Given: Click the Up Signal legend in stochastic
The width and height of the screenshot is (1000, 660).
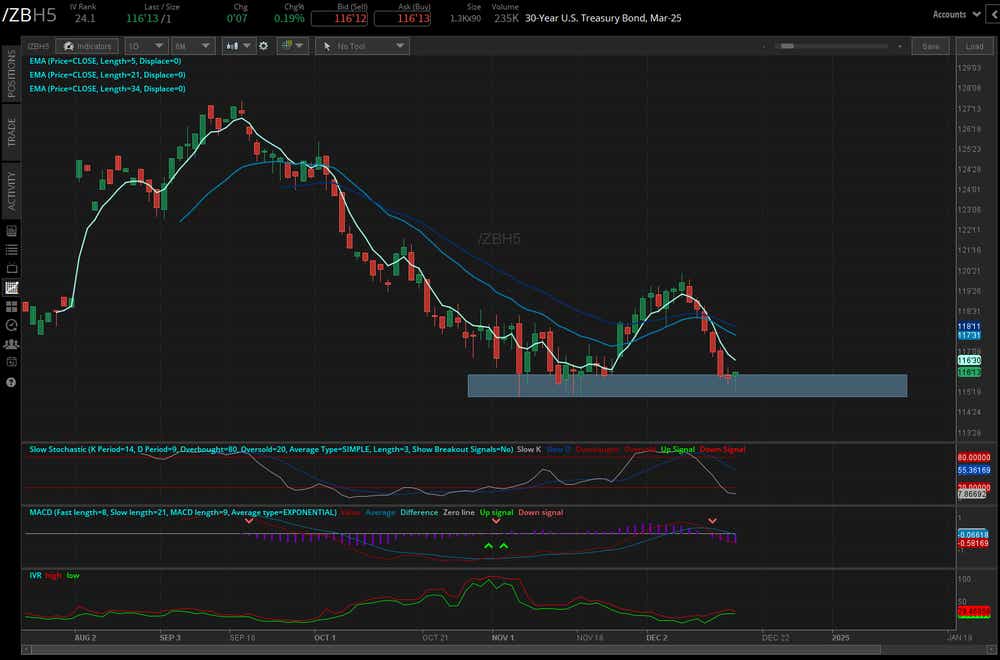Looking at the screenshot, I should (677, 450).
